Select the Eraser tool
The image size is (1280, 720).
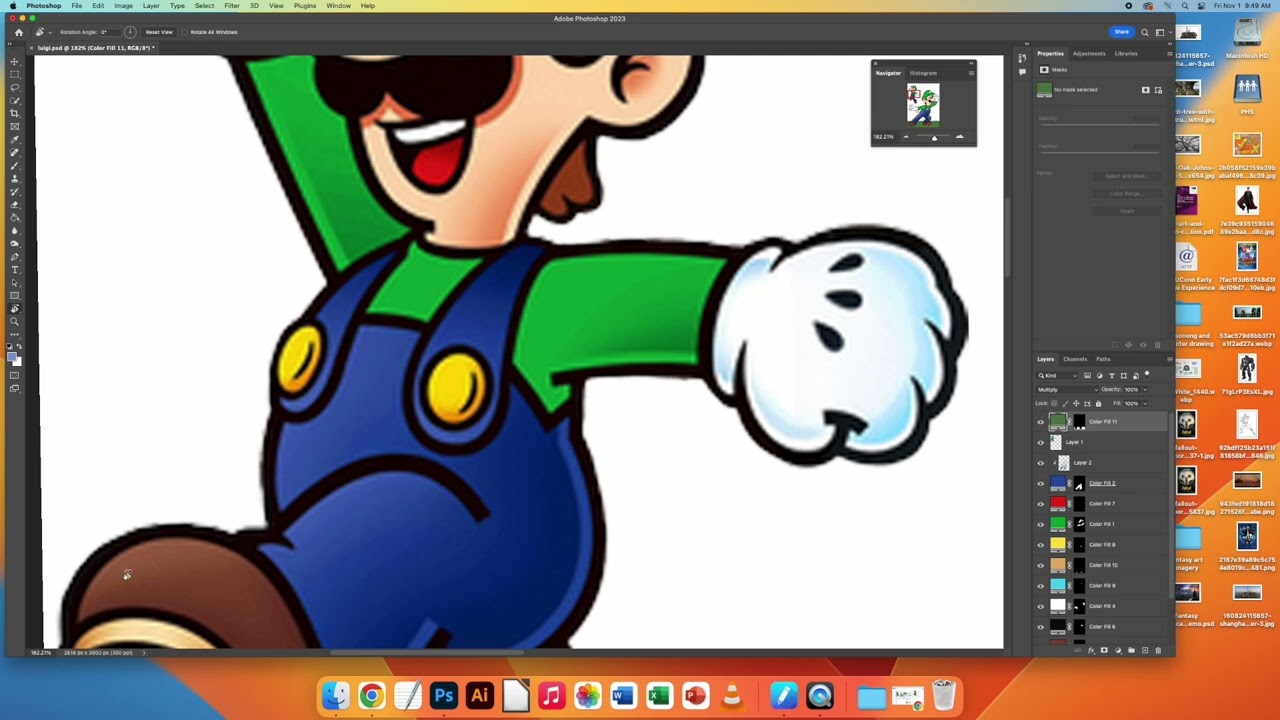(x=14, y=205)
